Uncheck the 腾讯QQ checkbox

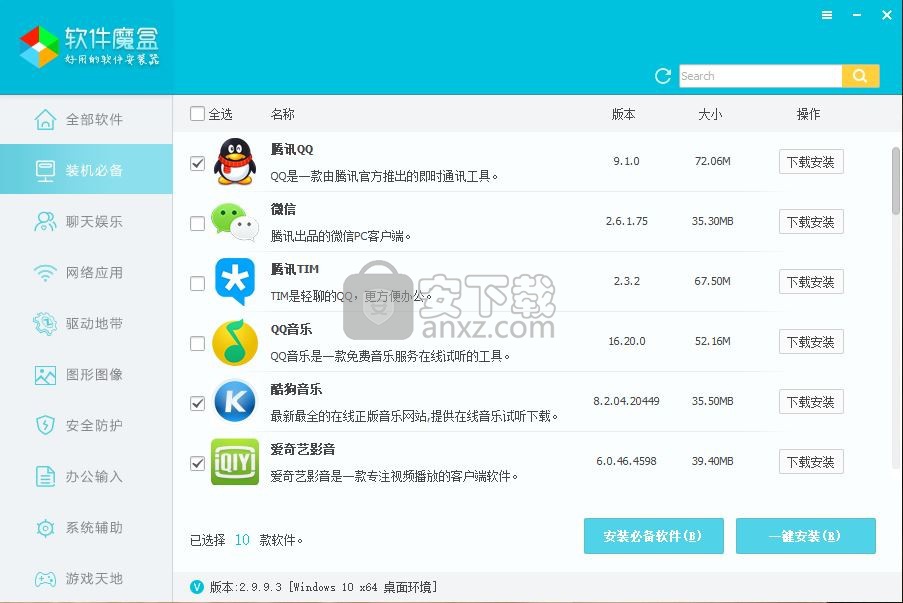point(197,164)
